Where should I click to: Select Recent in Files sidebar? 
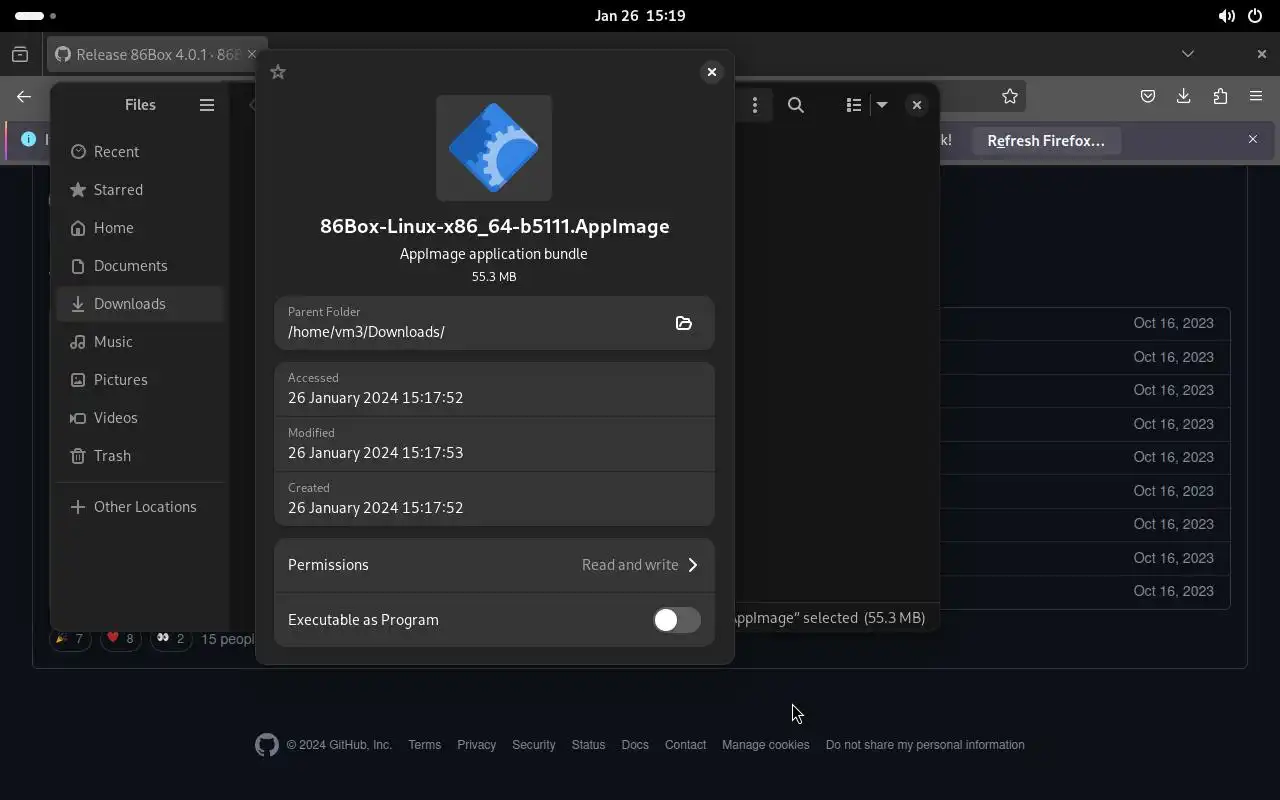point(140,152)
